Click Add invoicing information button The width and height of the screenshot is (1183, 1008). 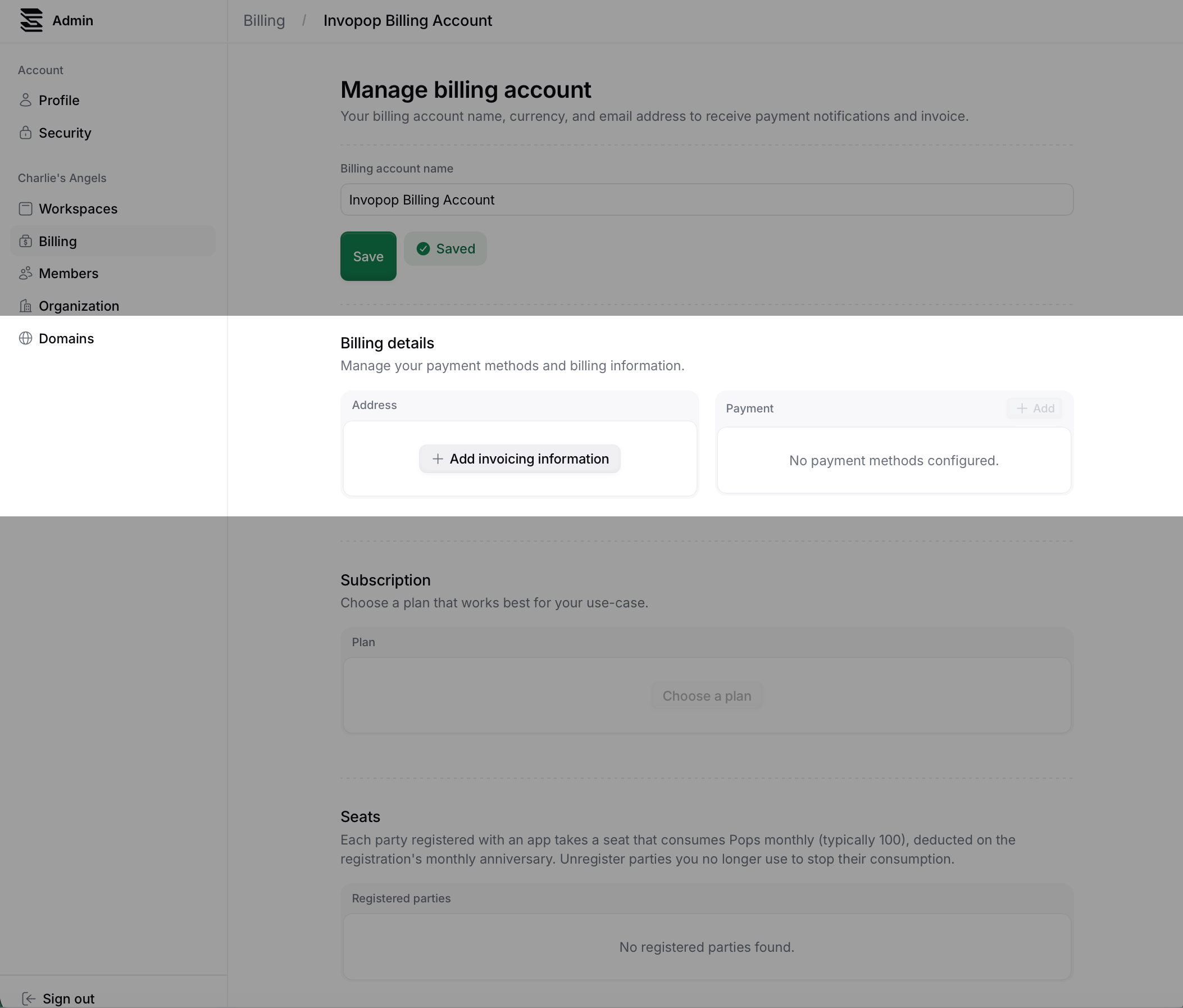(x=520, y=458)
